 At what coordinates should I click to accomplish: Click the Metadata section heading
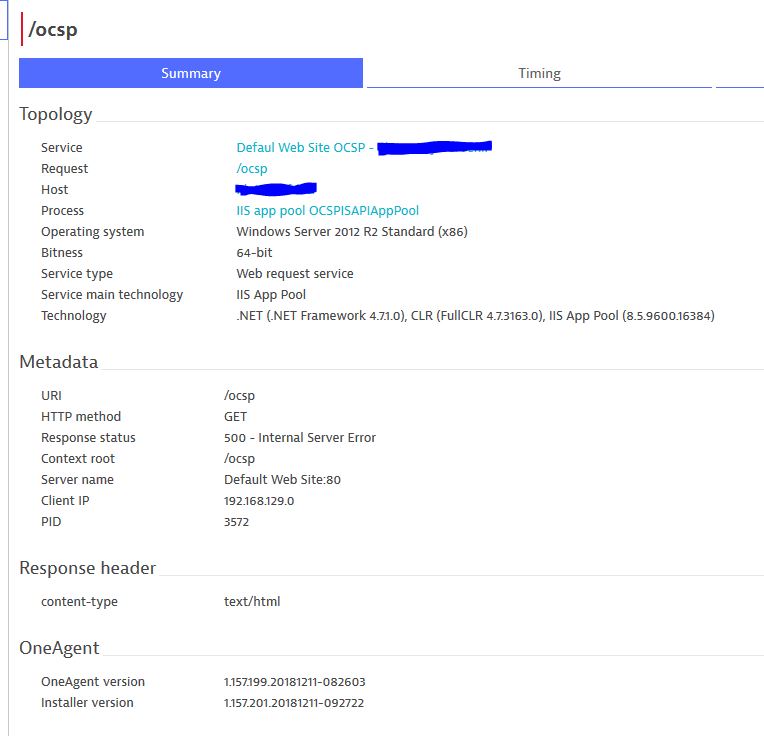(59, 362)
